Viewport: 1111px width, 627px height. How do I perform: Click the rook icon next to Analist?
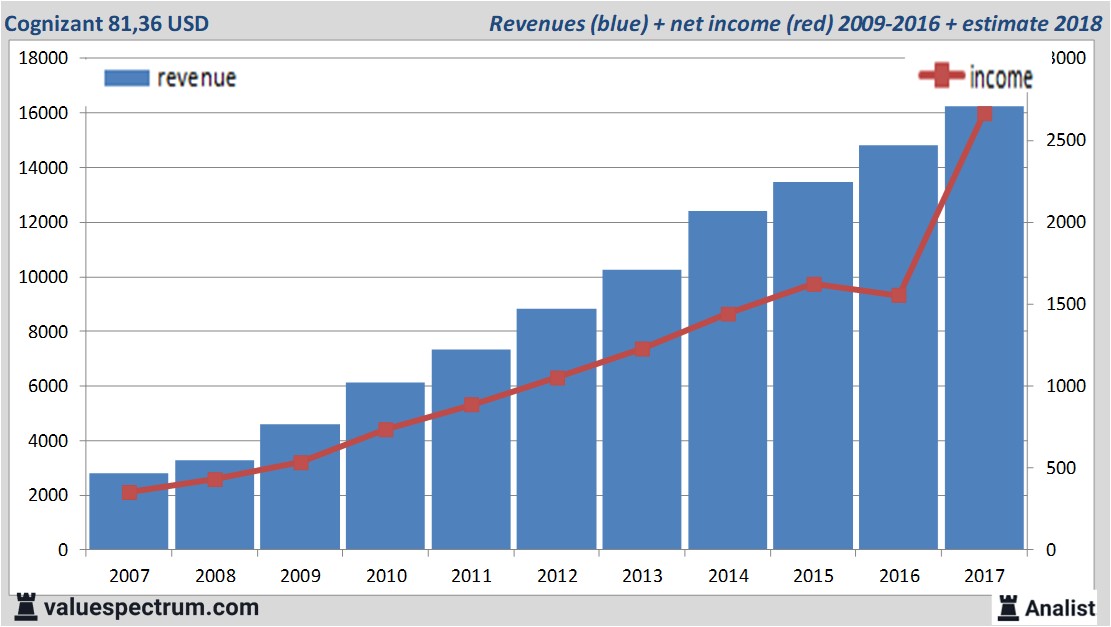pyautogui.click(x=1010, y=606)
